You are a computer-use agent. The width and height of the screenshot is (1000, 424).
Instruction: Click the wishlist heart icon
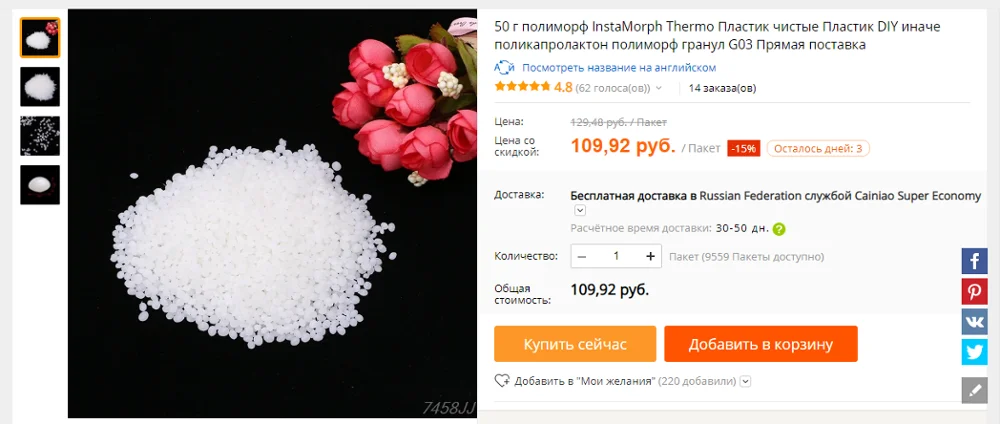(x=502, y=381)
